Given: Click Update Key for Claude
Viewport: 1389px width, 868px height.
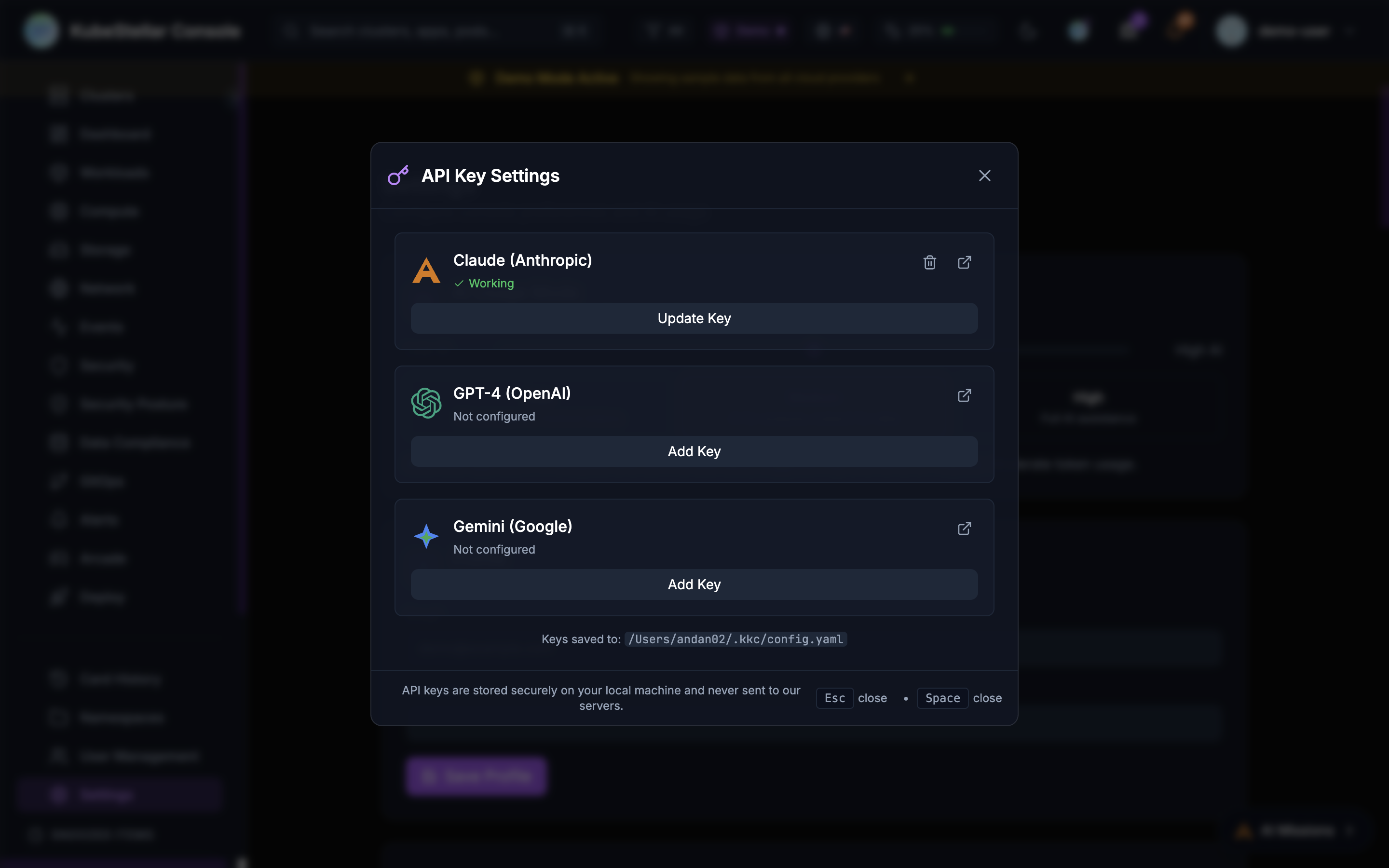Looking at the screenshot, I should coord(694,318).
